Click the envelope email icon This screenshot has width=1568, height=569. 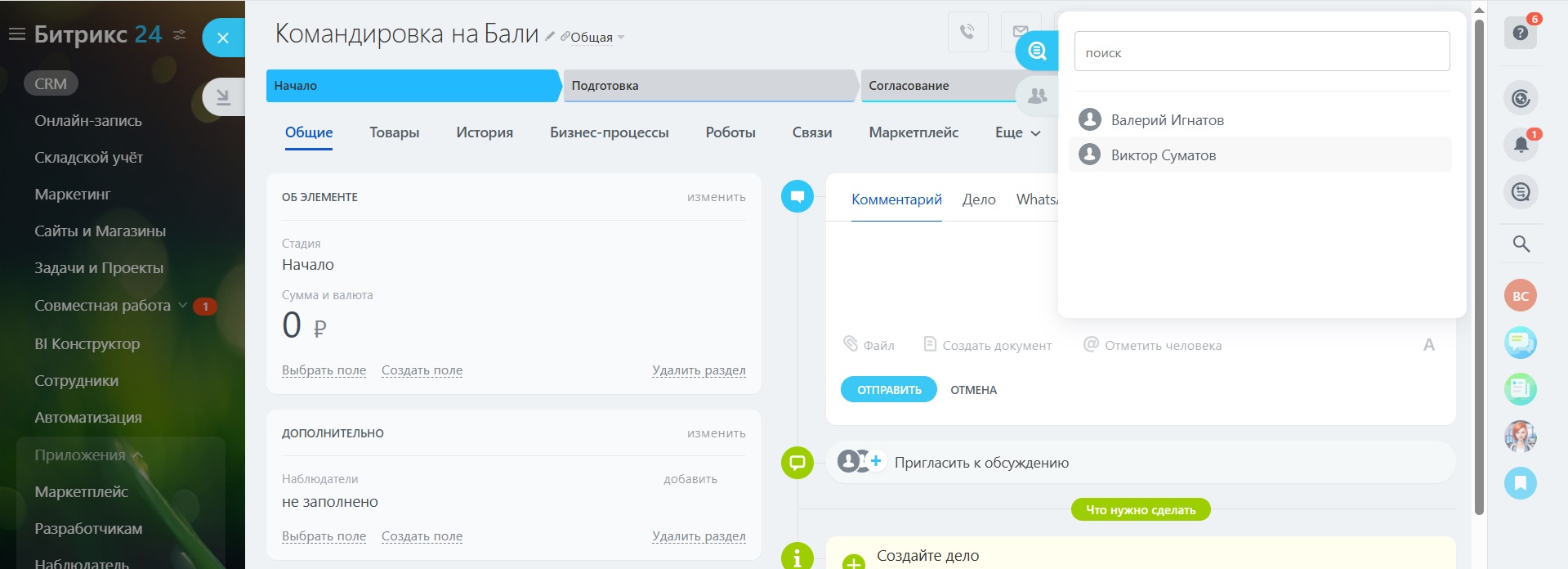[1021, 32]
